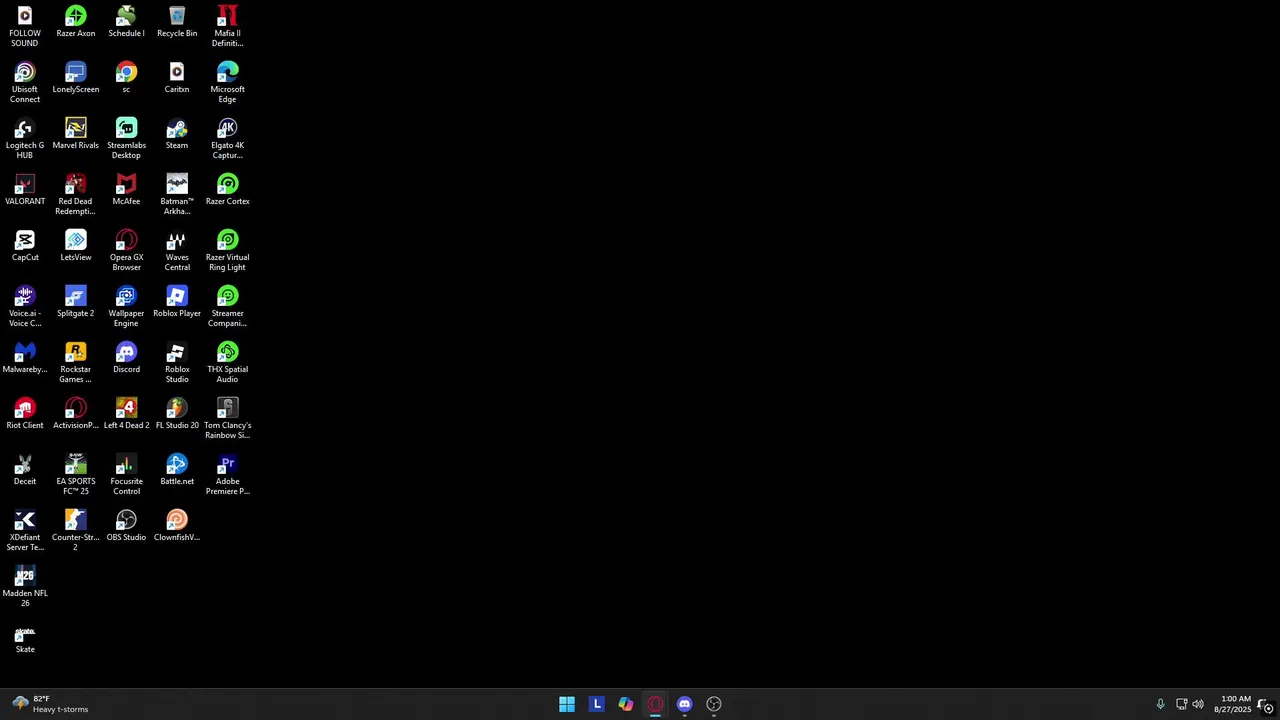1280x720 pixels.
Task: Open Roblox Studio desktop icon
Action: (177, 363)
